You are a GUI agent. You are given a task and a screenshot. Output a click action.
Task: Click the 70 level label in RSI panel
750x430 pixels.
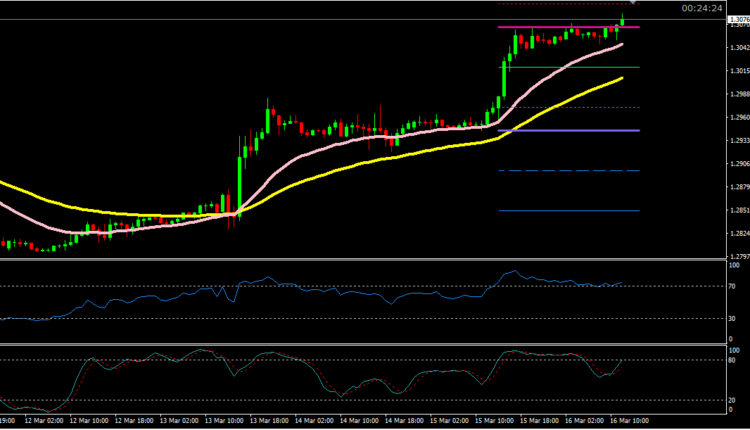tap(734, 287)
